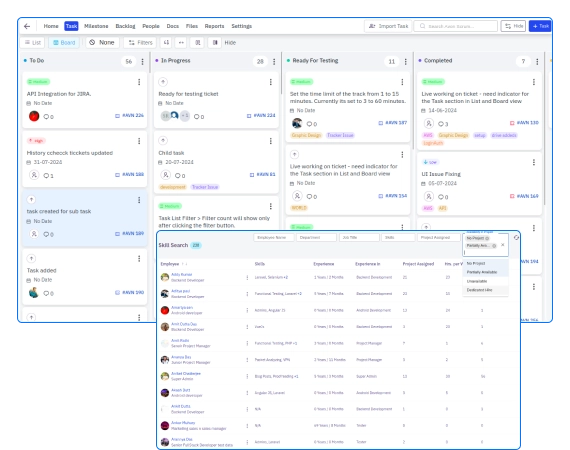Switch to List view
Screen dimensions: 570x450
pos(32,43)
